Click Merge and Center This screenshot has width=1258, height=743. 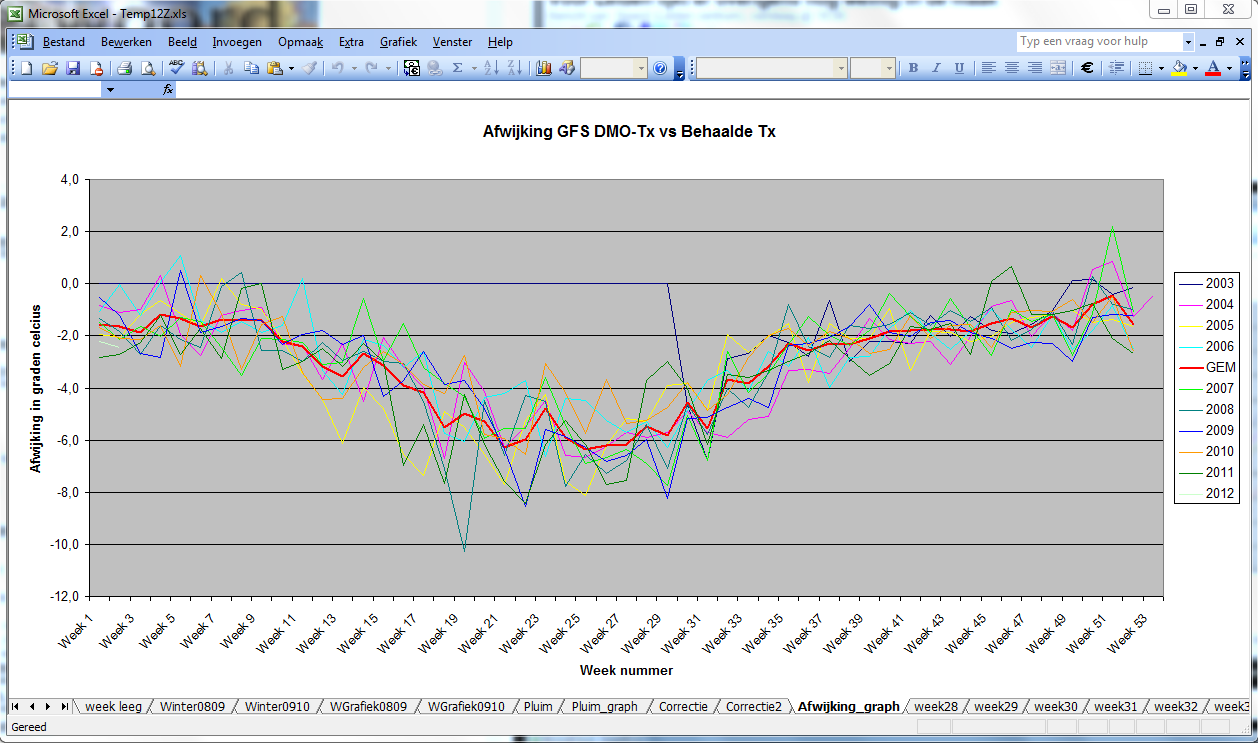[x=1057, y=68]
